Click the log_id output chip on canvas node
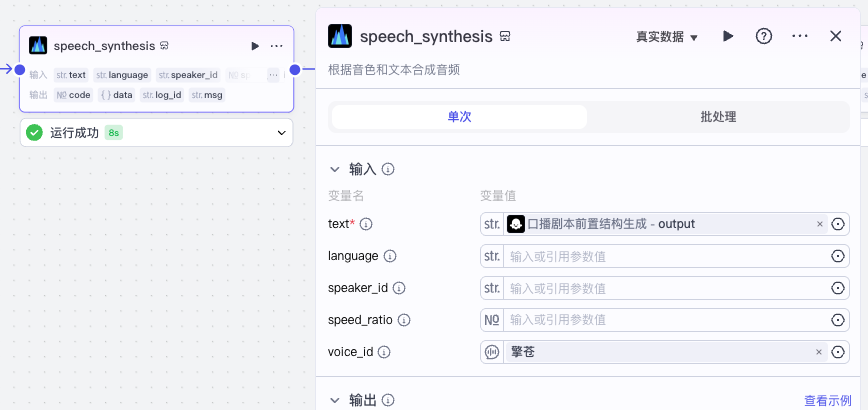 click(162, 95)
